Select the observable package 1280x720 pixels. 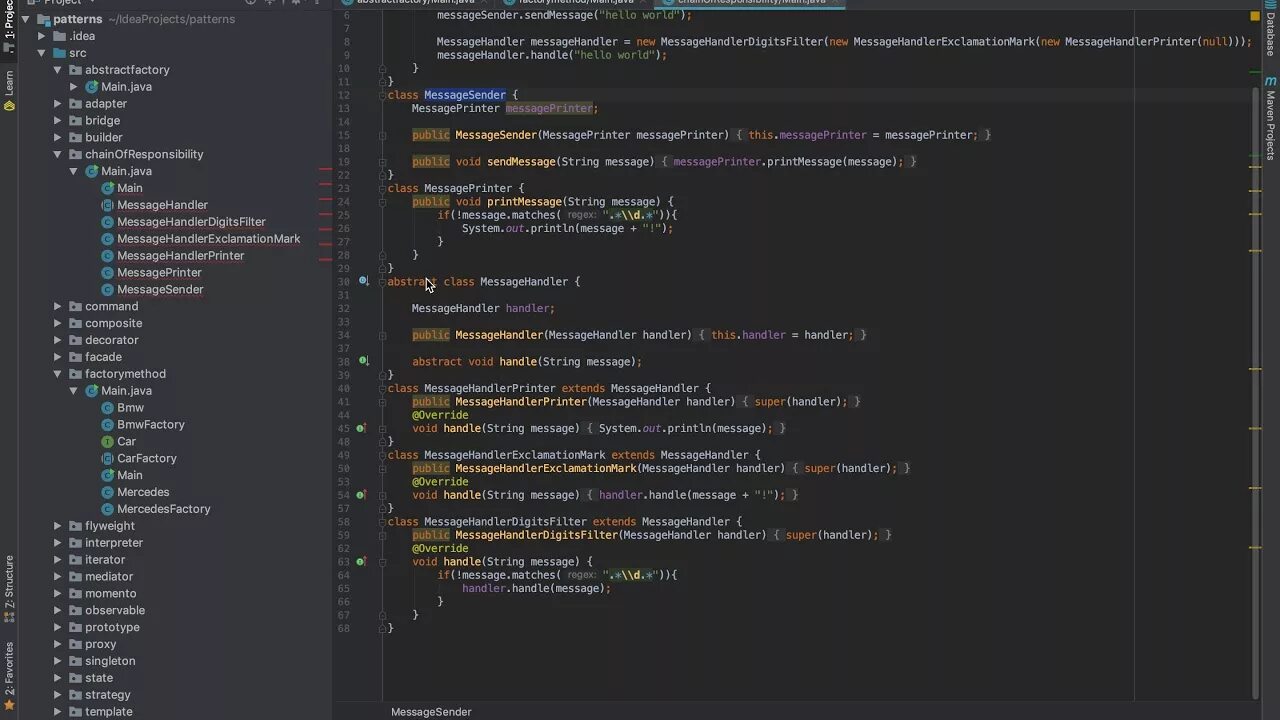(x=115, y=610)
